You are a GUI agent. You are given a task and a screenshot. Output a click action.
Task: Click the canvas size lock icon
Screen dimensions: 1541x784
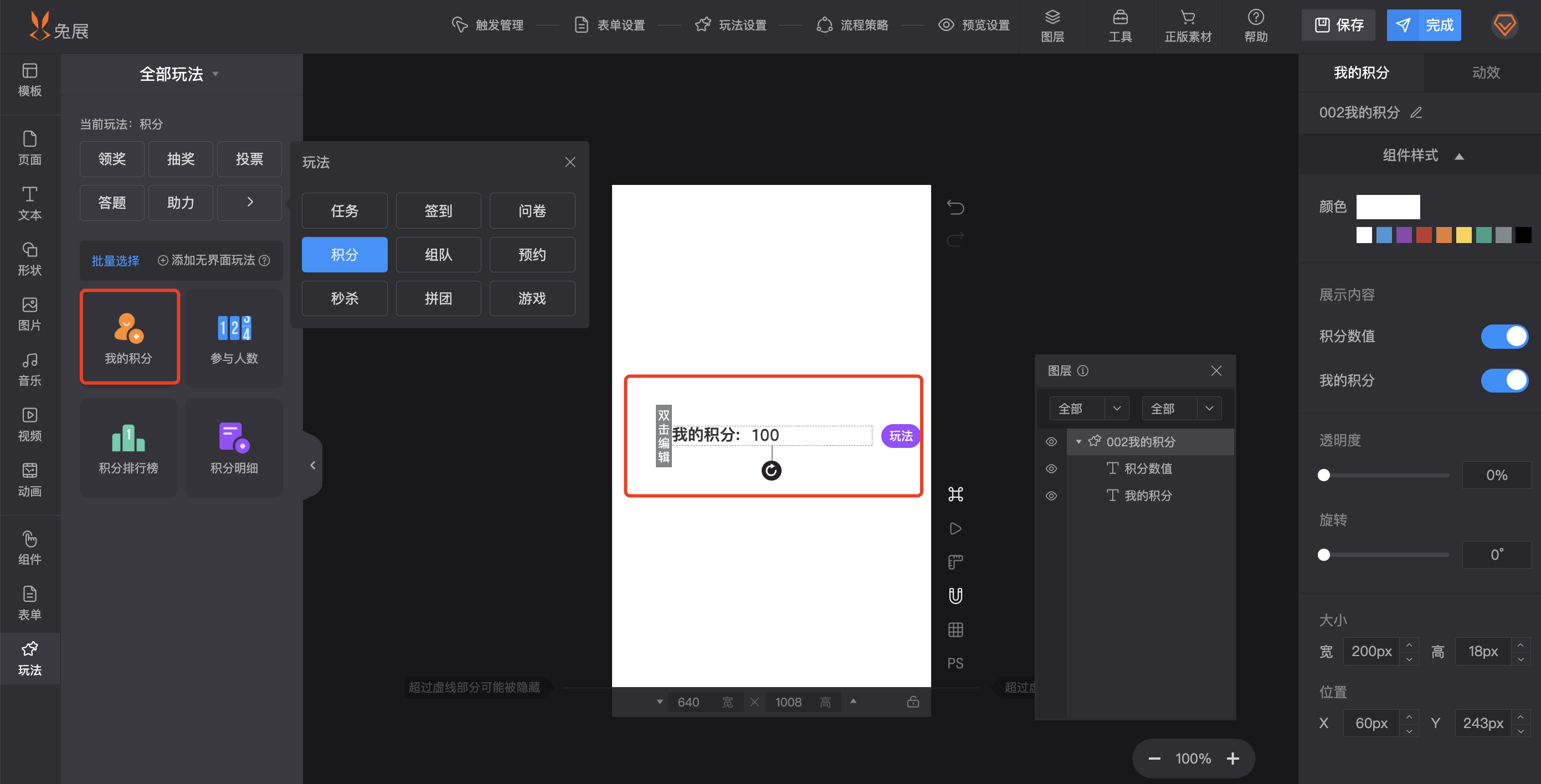click(x=912, y=702)
